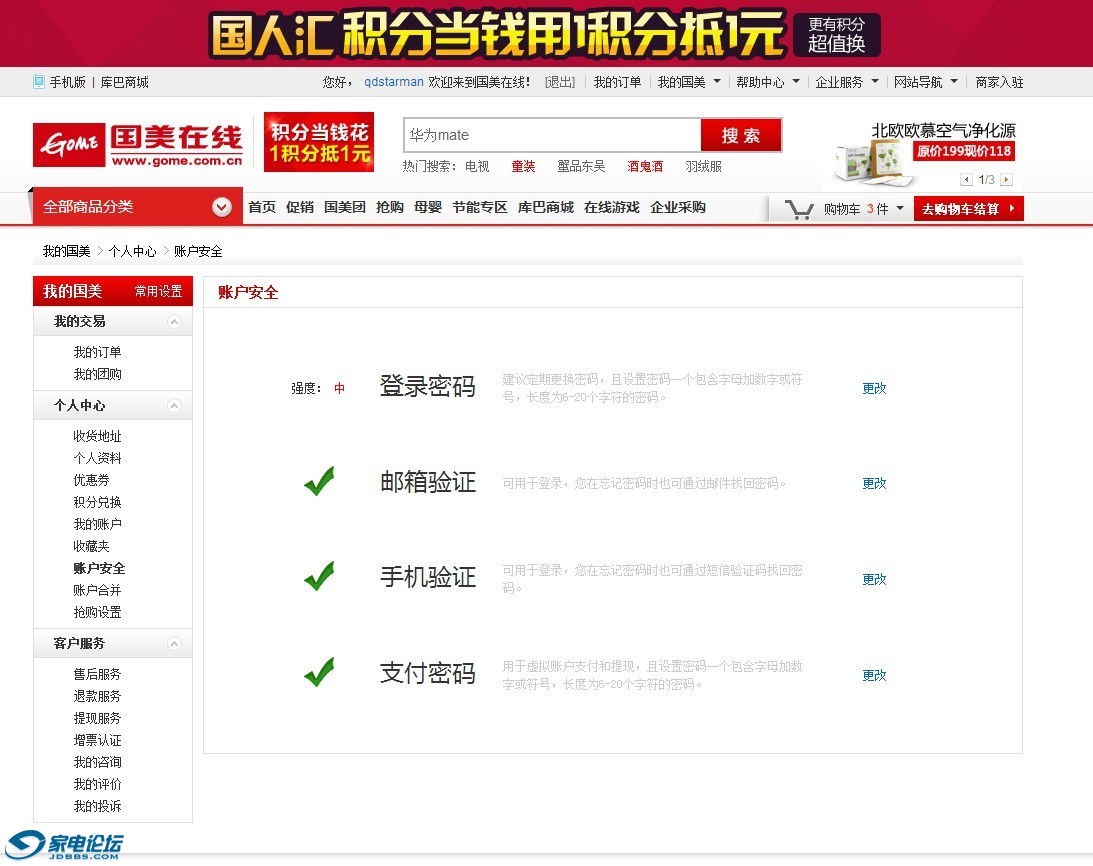Click the search input containing 华为mate
The width and height of the screenshot is (1093, 866).
550,134
